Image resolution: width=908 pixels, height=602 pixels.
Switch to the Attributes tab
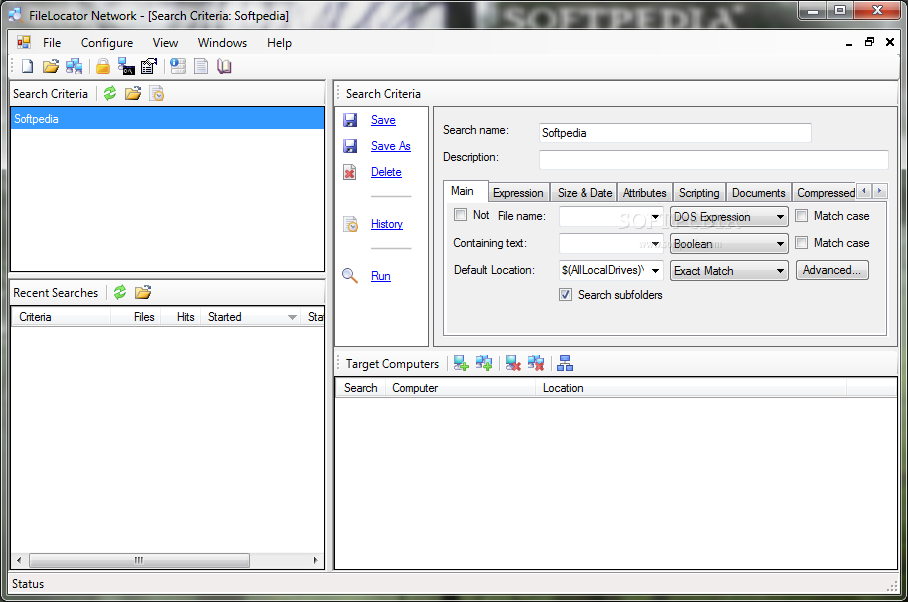pyautogui.click(x=644, y=193)
